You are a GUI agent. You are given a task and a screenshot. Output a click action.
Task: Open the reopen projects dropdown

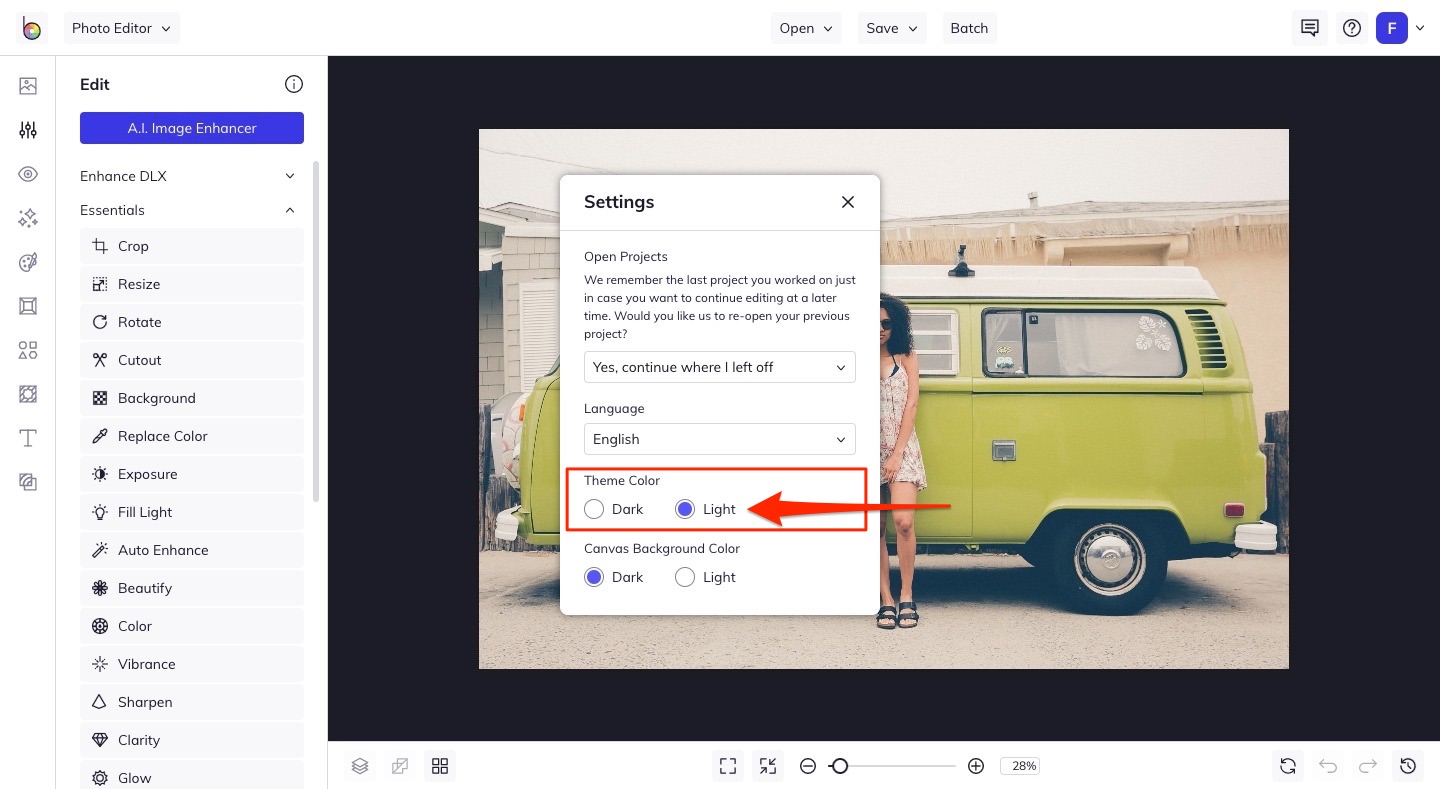720,367
